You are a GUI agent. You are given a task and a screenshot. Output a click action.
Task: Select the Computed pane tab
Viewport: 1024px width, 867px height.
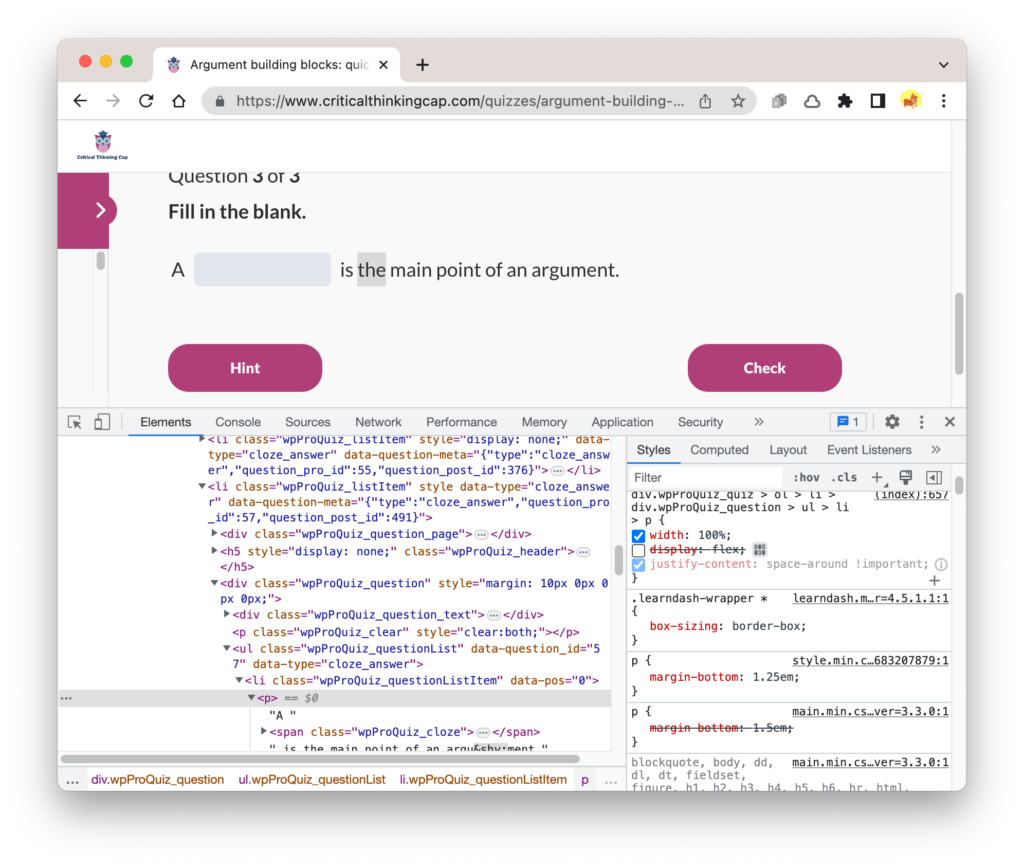point(720,450)
